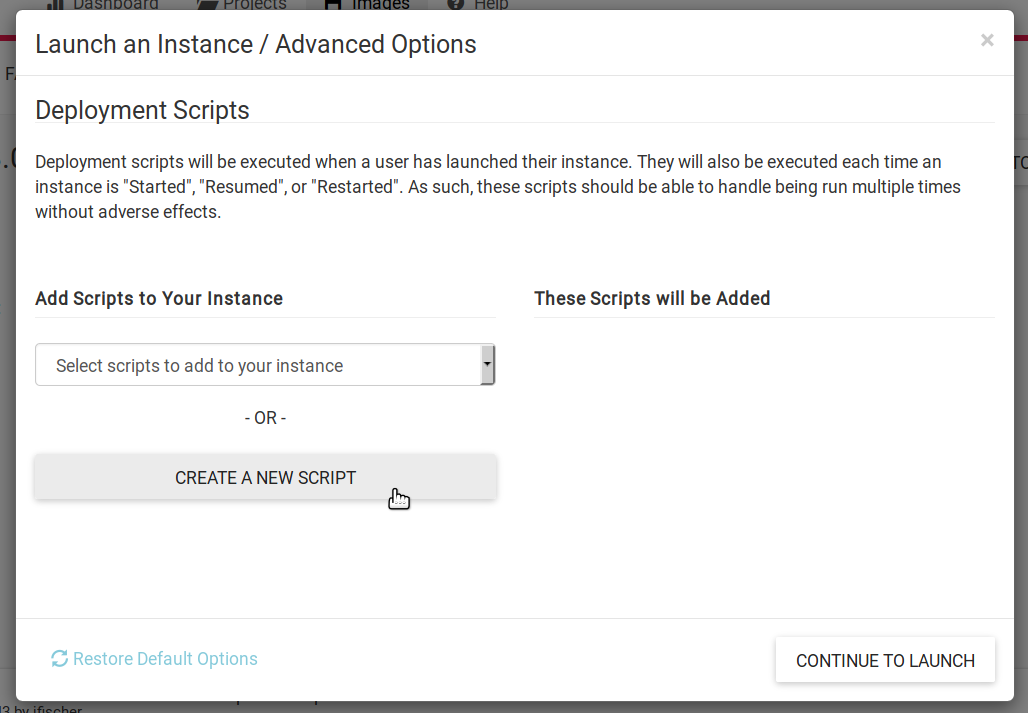Click the 'Add Scripts to Your Instance' label
Screen dimensions: 1028x713
(x=159, y=299)
